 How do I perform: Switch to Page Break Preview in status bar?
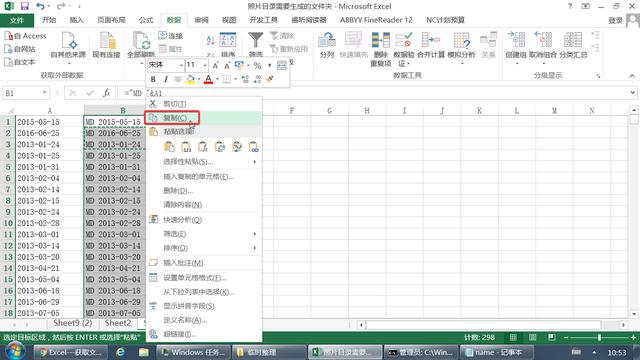pyautogui.click(x=552, y=337)
